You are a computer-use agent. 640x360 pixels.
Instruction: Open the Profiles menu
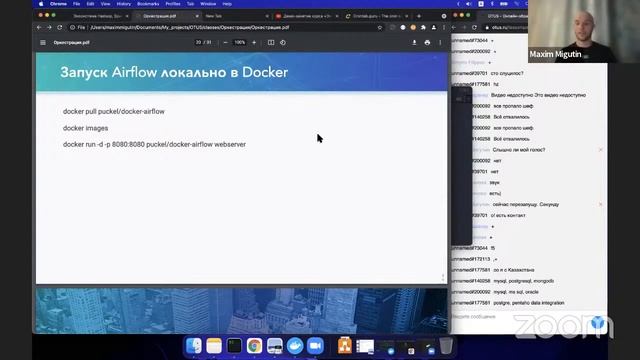pos(173,4)
